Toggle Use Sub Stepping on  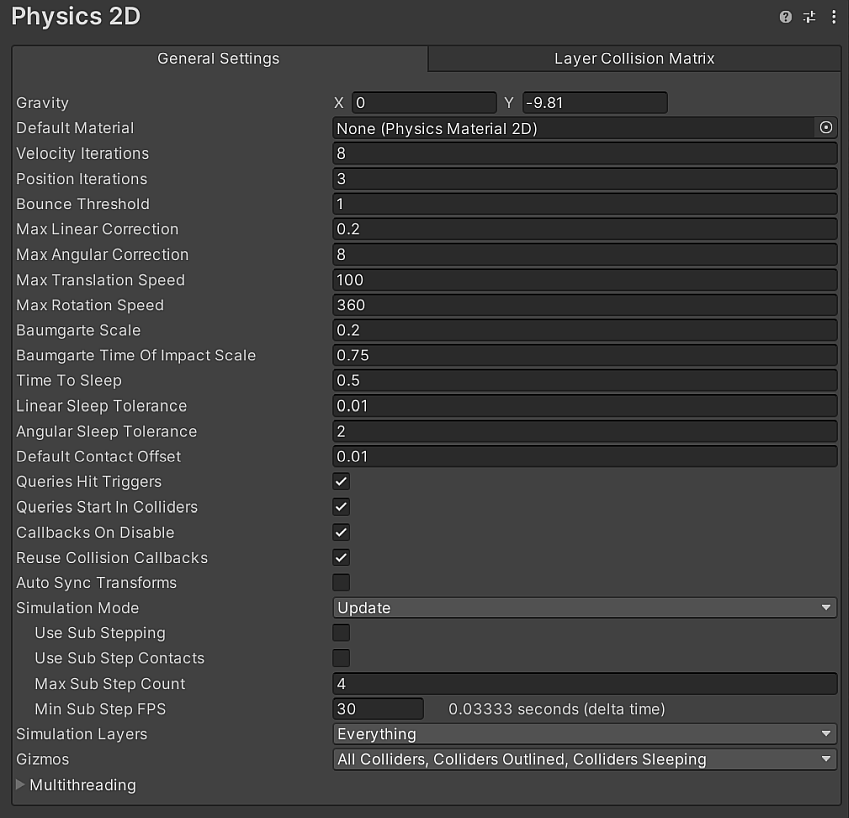point(340,632)
